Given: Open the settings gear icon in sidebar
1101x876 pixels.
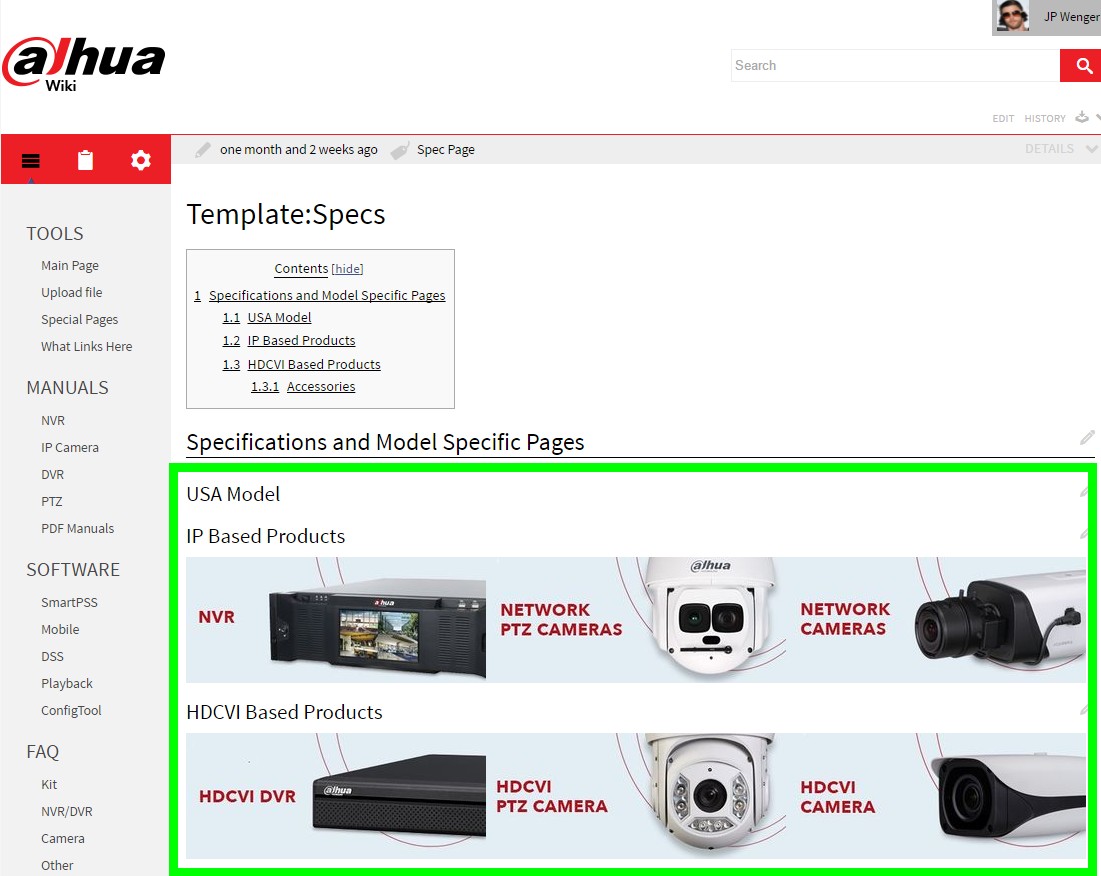Looking at the screenshot, I should coord(140,160).
